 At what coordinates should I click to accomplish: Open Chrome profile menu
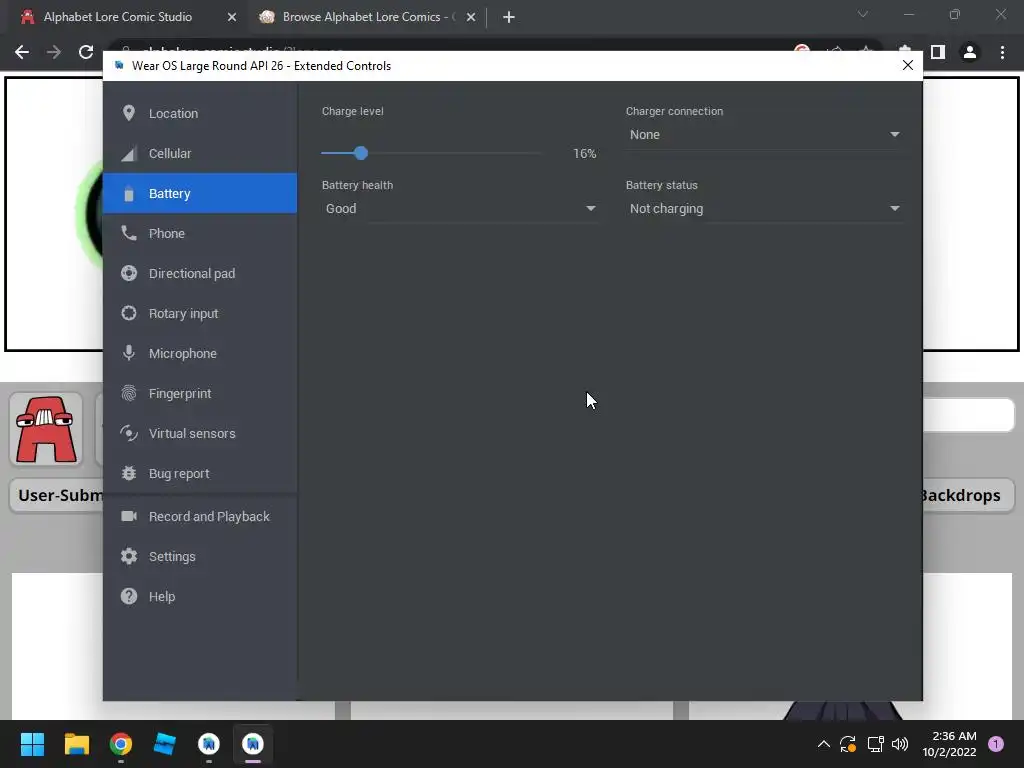(x=970, y=52)
